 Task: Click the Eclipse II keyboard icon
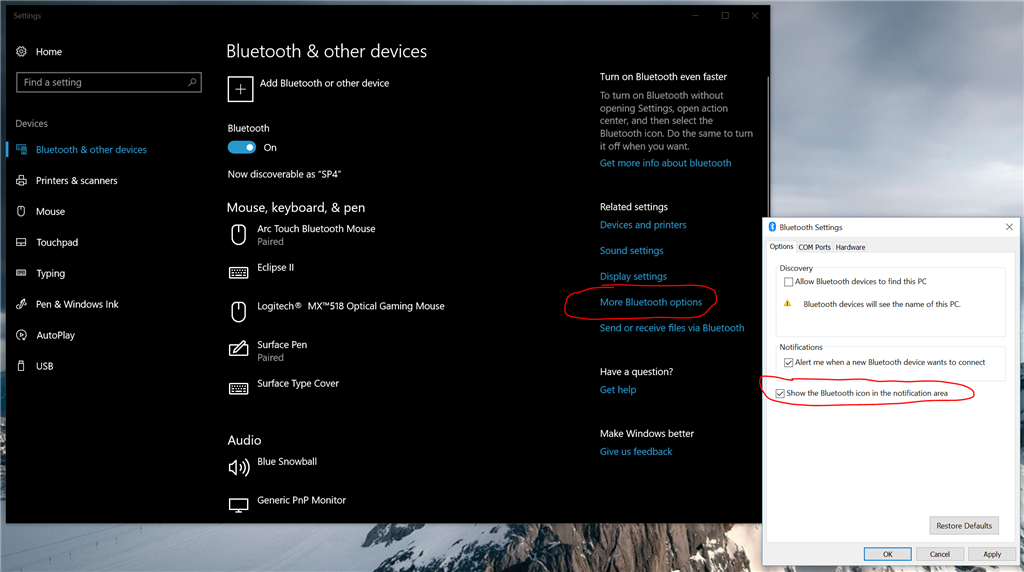238,272
